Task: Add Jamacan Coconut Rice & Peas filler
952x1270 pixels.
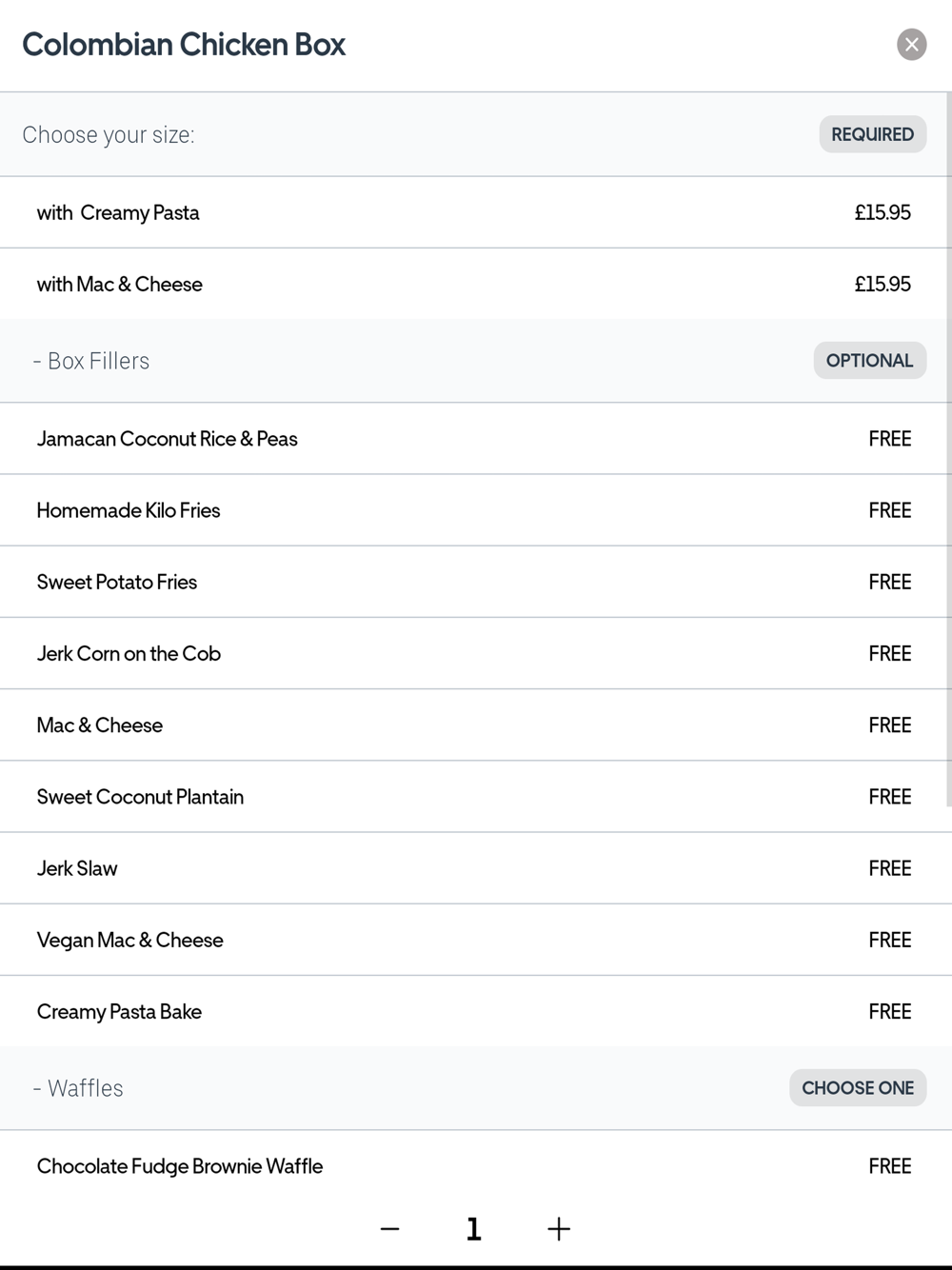Action: coord(473,439)
